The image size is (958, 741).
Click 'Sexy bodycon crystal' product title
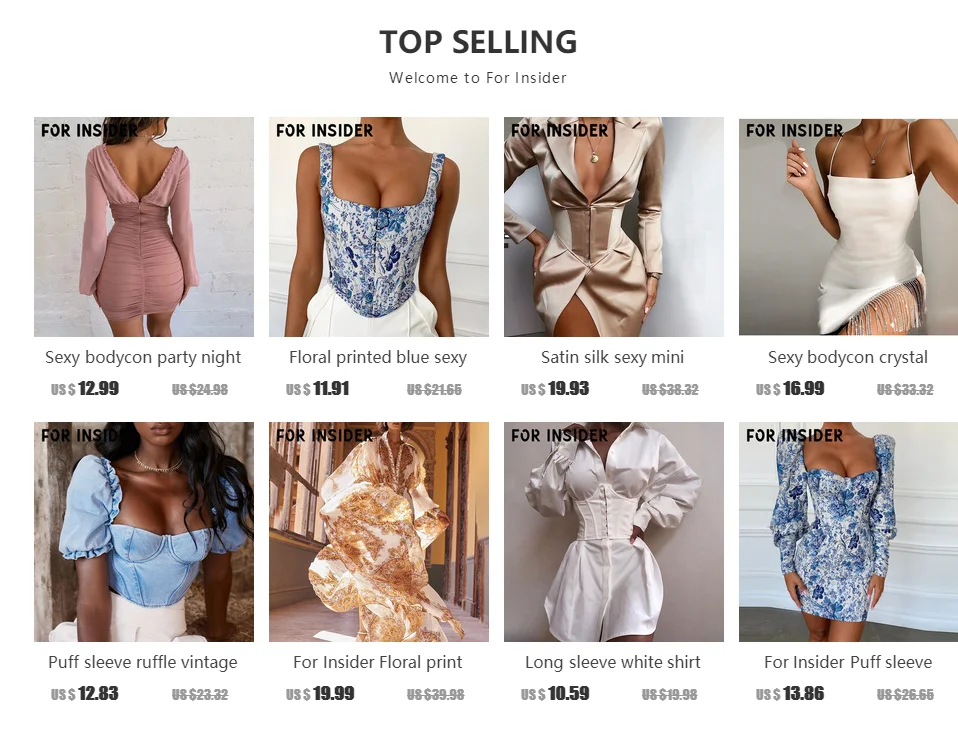[x=848, y=357]
